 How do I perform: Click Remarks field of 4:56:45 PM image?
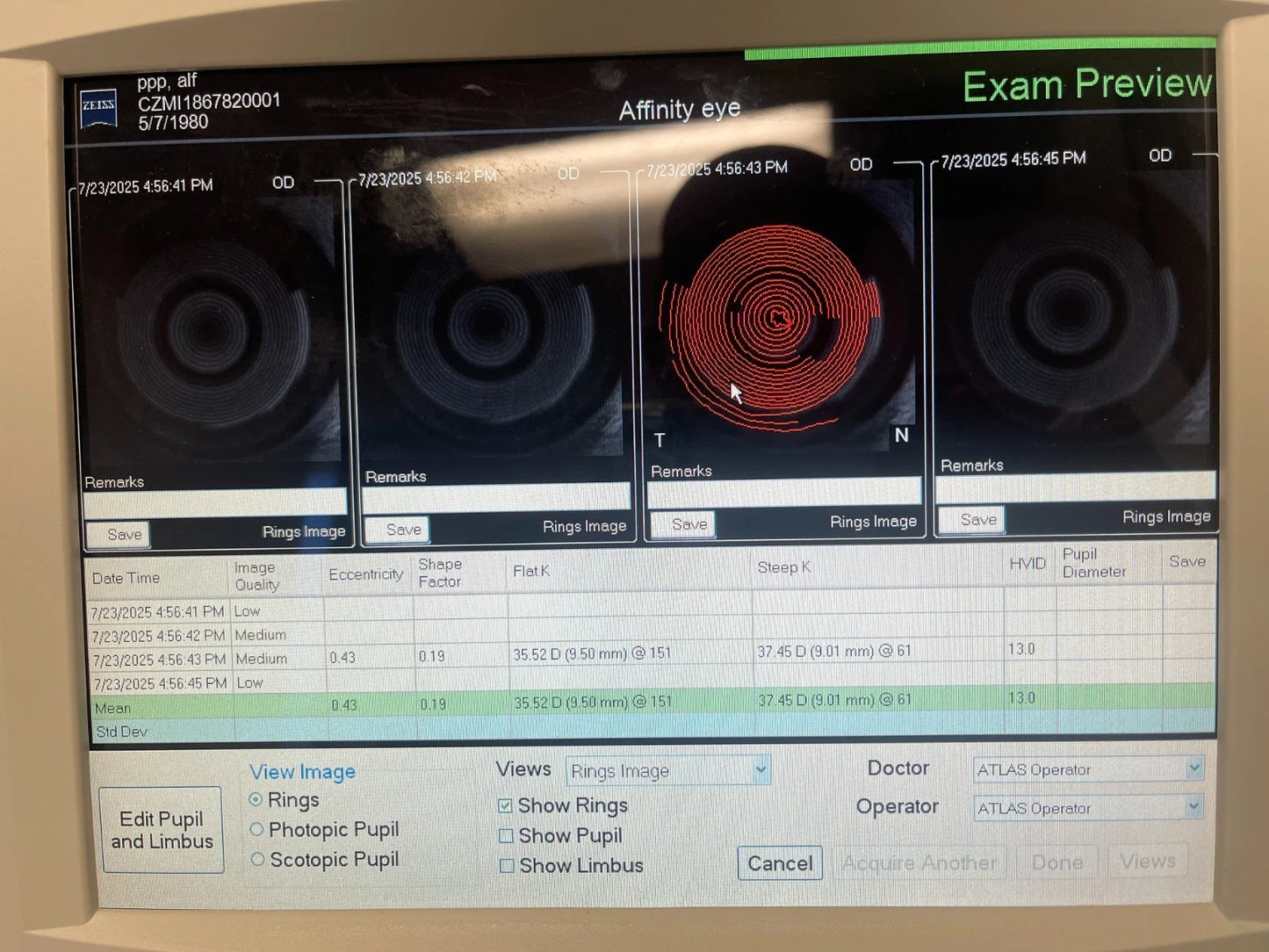tap(1075, 486)
